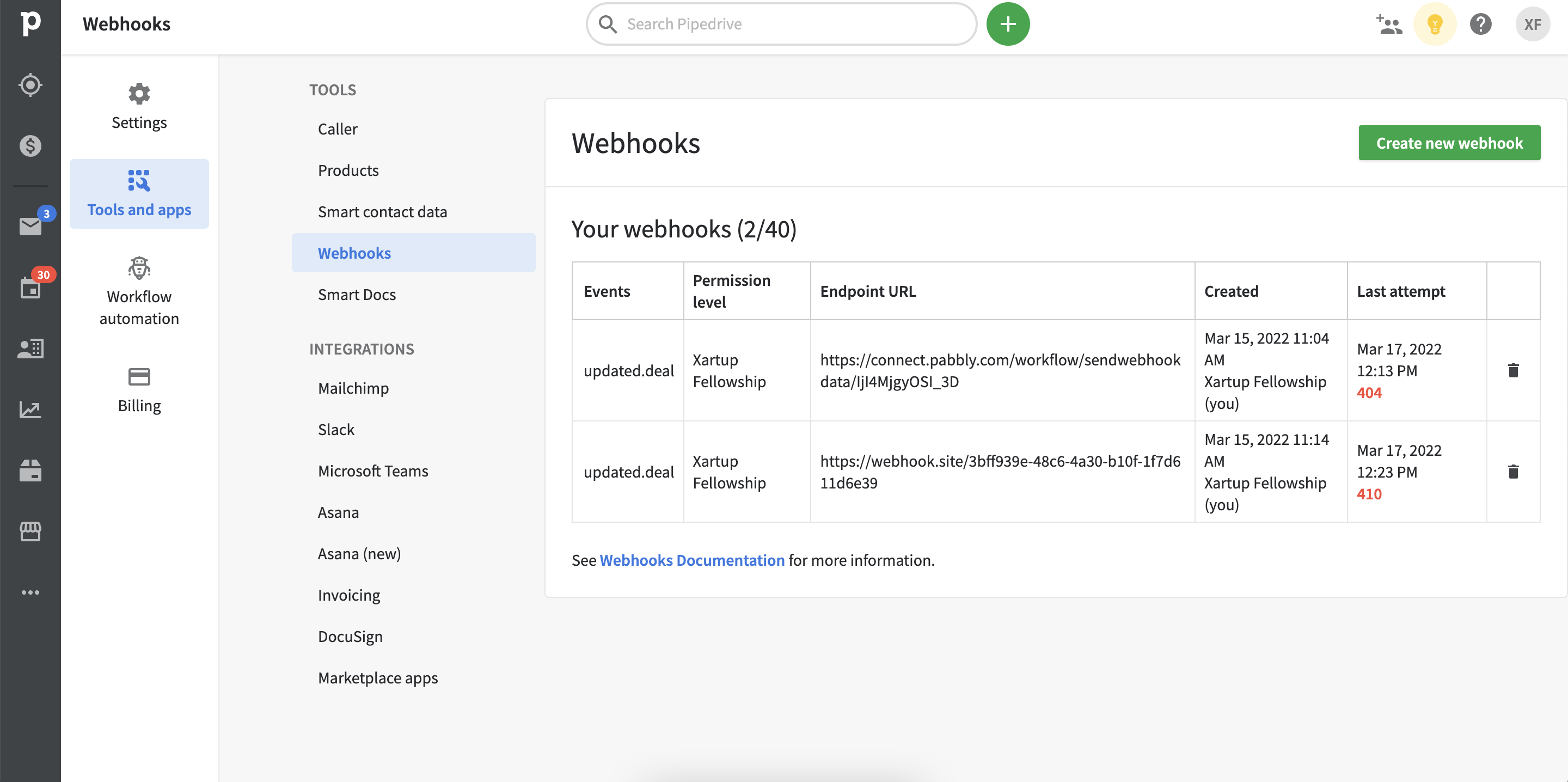Click the Your webhooks (2/40) heading
This screenshot has width=1568, height=782.
click(684, 229)
